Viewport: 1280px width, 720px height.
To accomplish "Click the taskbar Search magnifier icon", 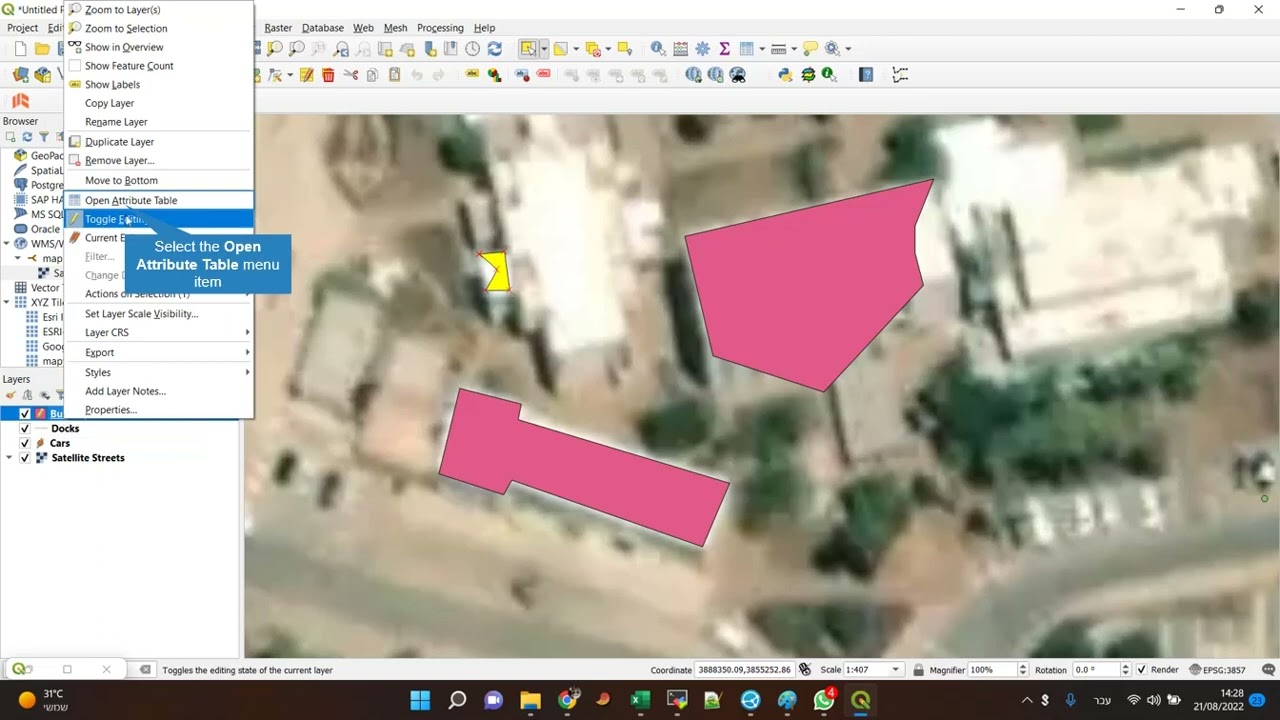I will pos(457,700).
